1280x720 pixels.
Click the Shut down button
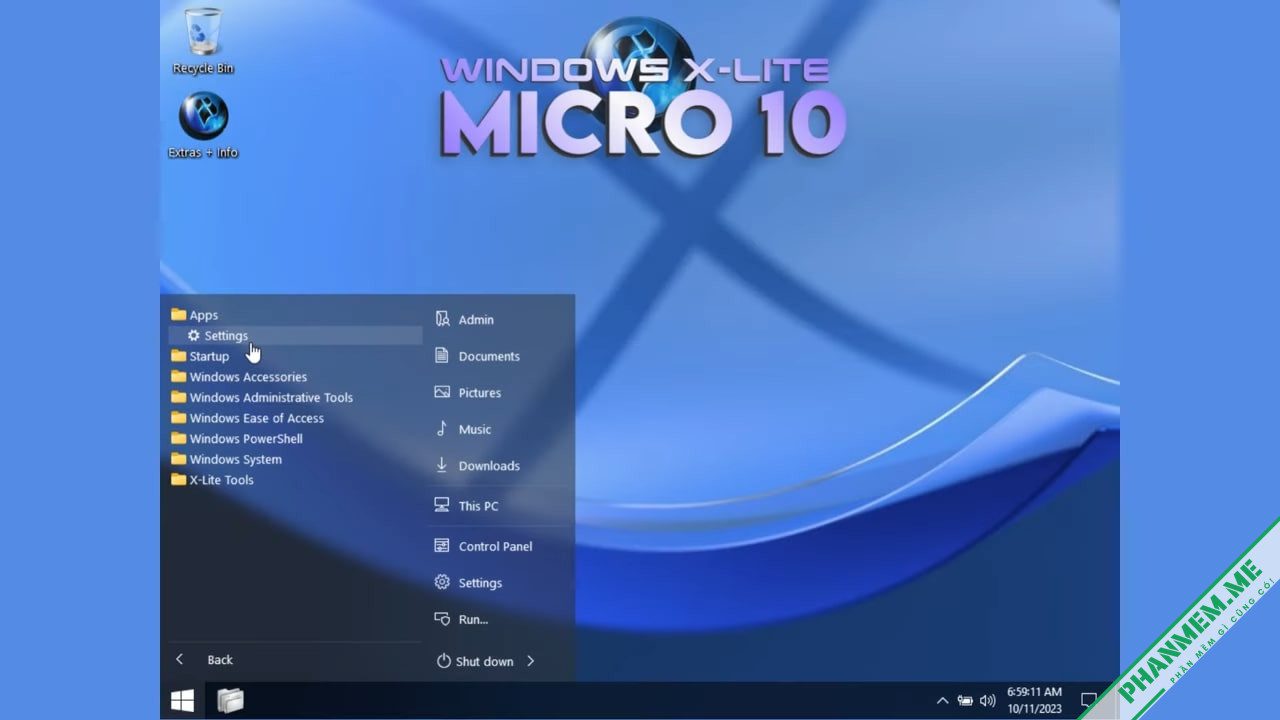(475, 661)
